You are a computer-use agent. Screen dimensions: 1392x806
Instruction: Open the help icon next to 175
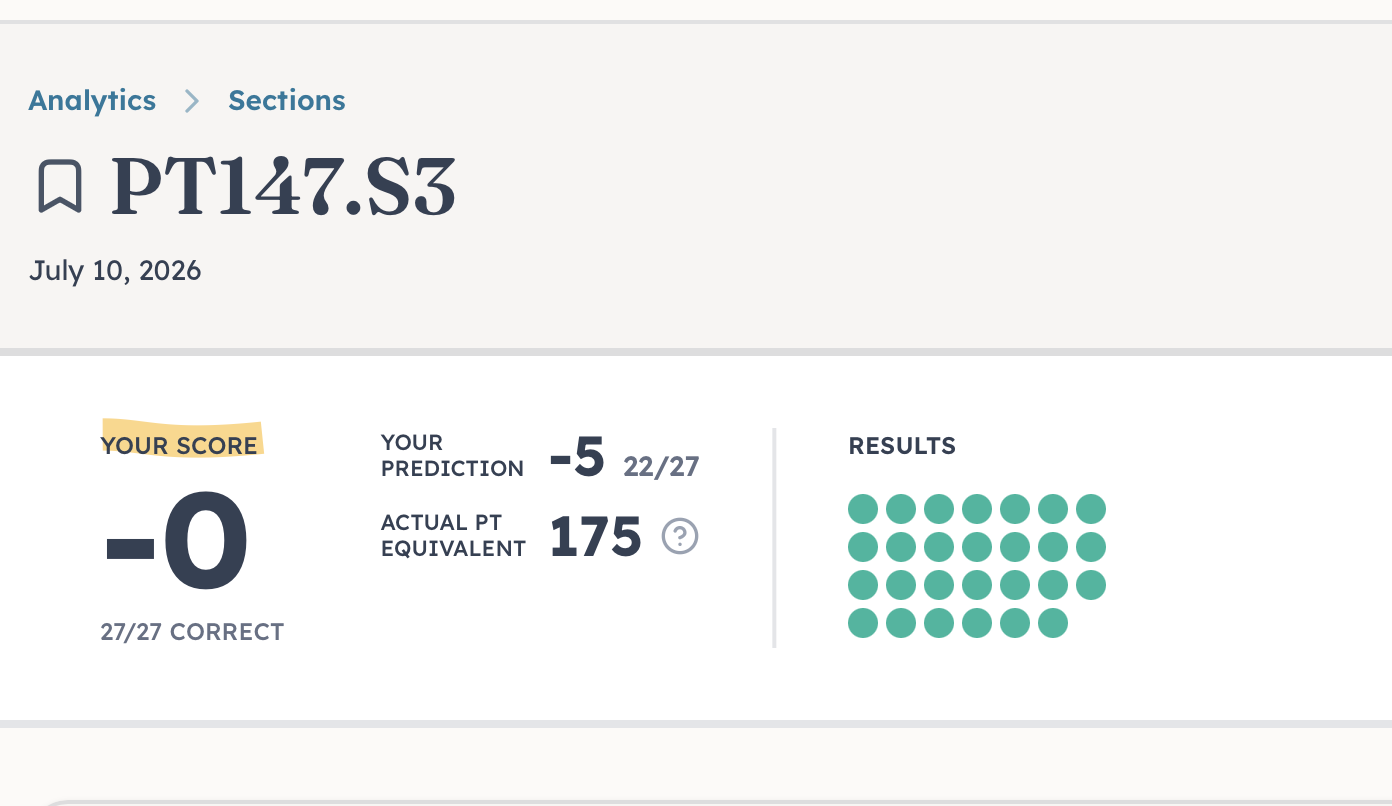[680, 537]
